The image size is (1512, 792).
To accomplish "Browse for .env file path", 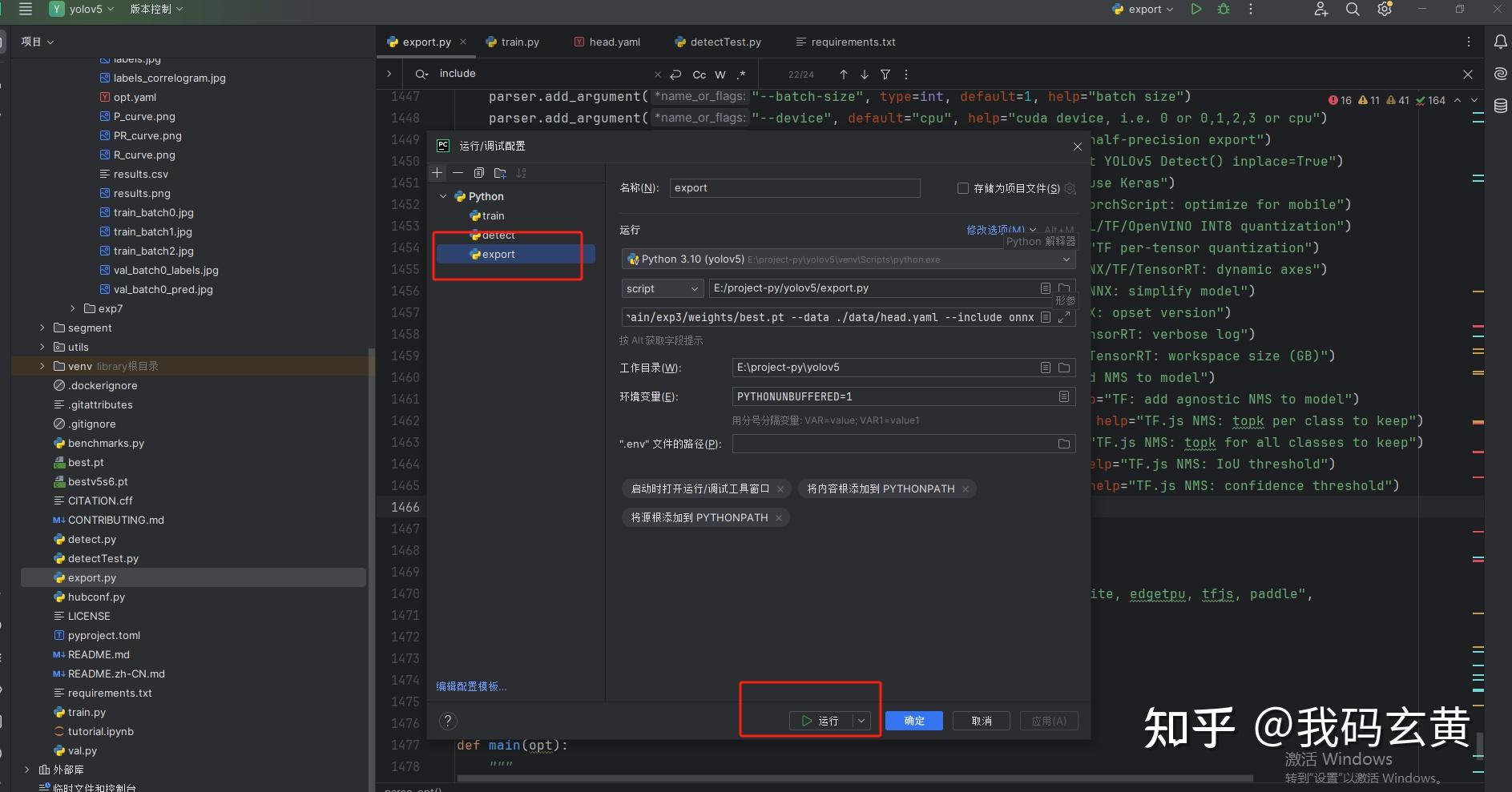I will pyautogui.click(x=1064, y=444).
